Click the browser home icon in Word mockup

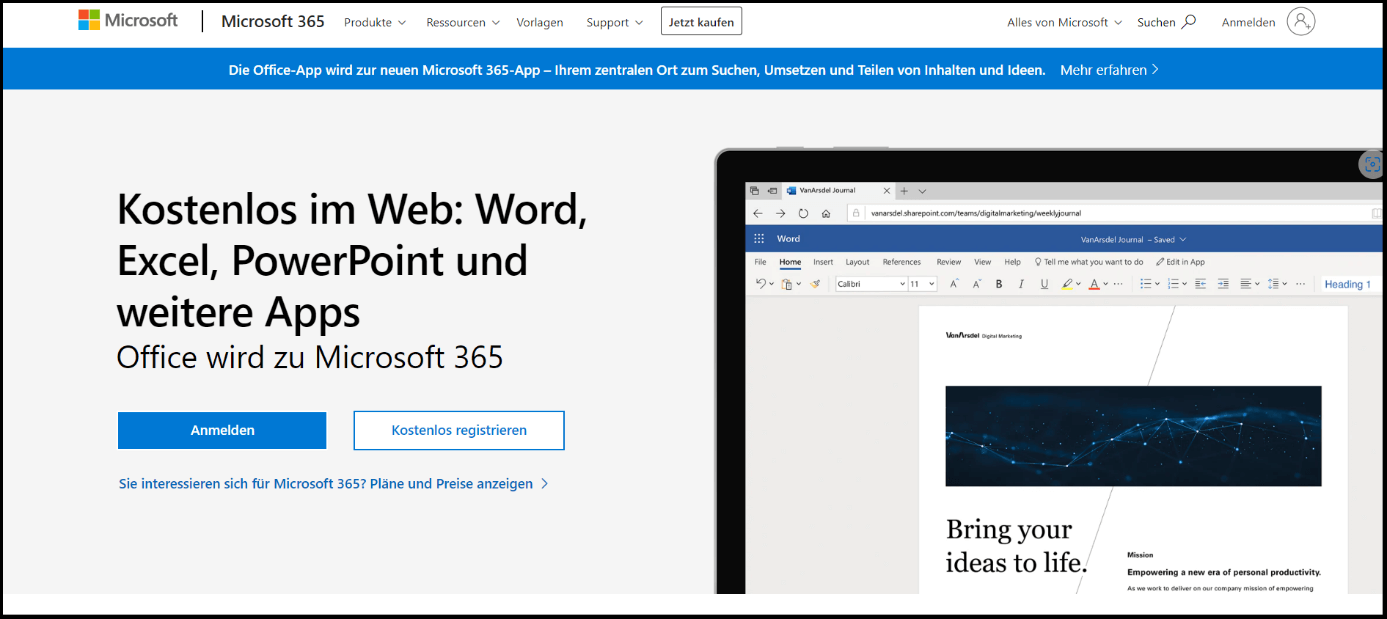tap(826, 213)
